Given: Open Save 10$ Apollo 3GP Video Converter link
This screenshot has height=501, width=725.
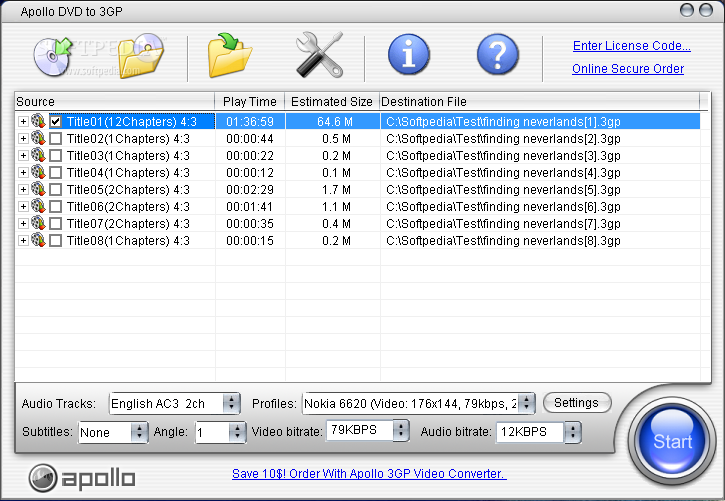Looking at the screenshot, I should point(369,474).
